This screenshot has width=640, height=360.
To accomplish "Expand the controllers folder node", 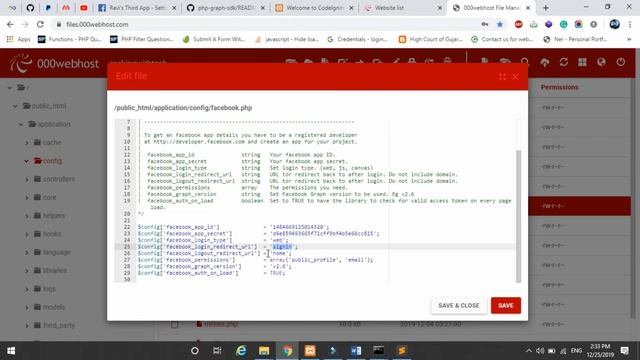I will 27,179.
